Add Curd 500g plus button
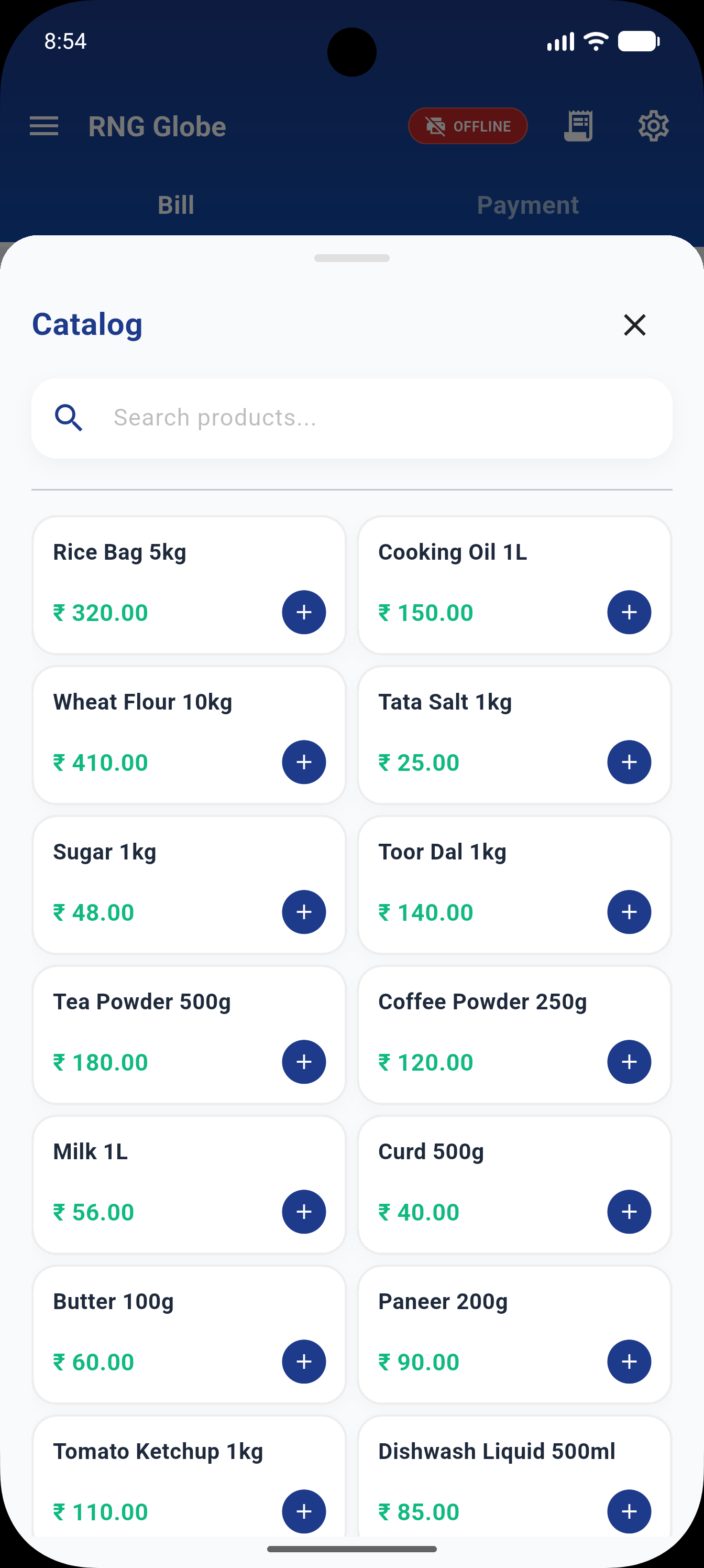Image resolution: width=704 pixels, height=1568 pixels. coord(629,1211)
